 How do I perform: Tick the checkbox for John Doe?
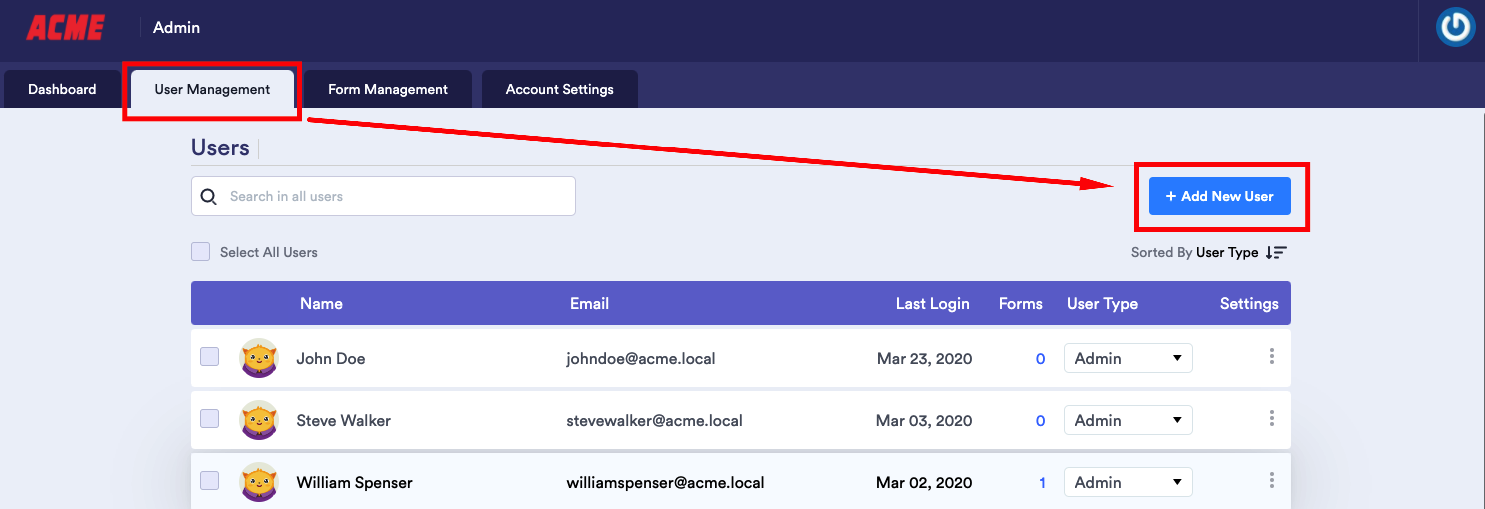[210, 357]
